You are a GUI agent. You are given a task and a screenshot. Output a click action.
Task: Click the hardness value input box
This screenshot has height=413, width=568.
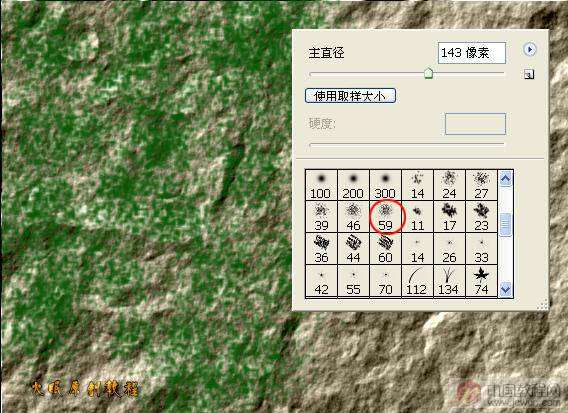[475, 124]
